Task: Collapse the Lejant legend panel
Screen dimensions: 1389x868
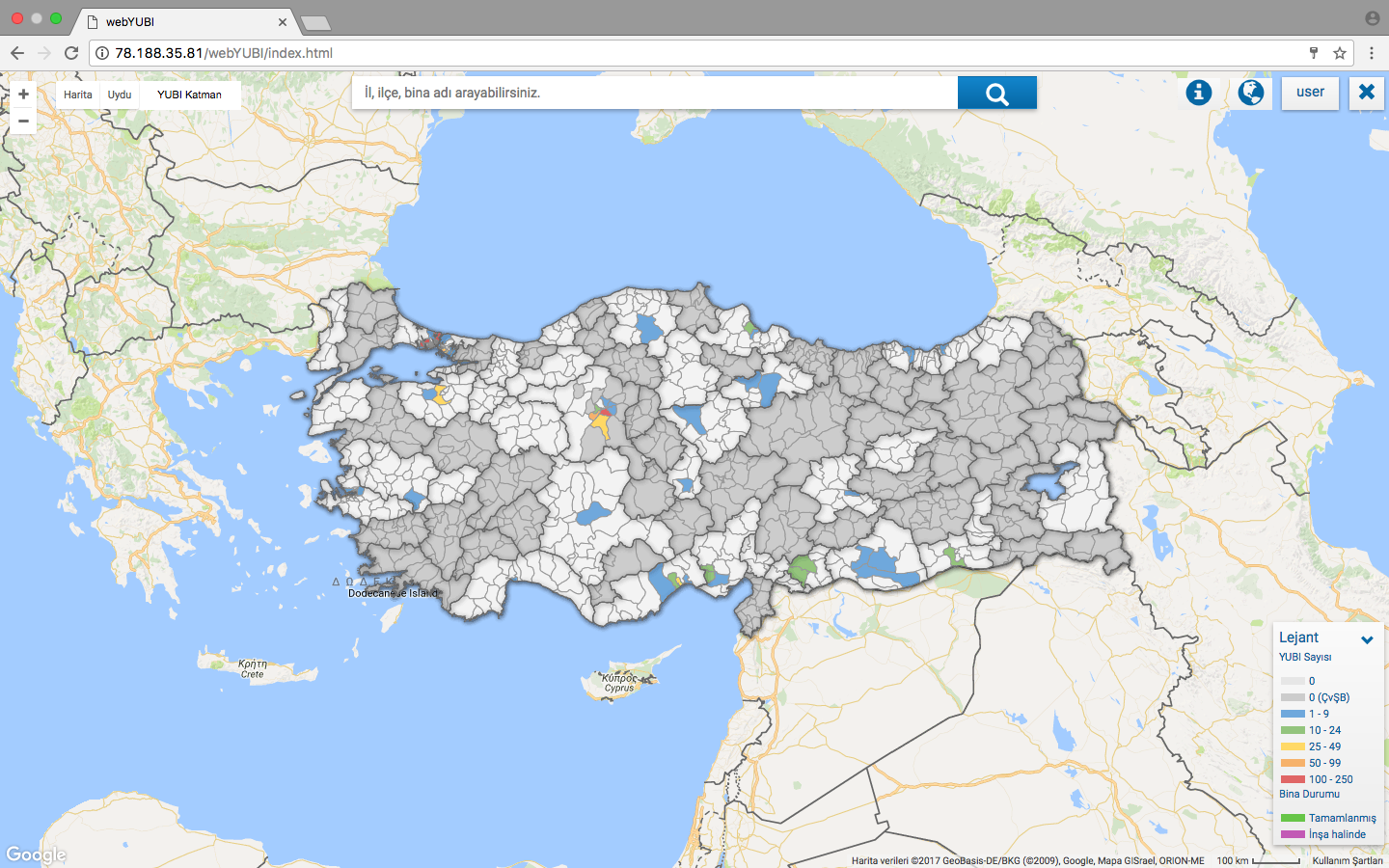Action: coord(1367,639)
